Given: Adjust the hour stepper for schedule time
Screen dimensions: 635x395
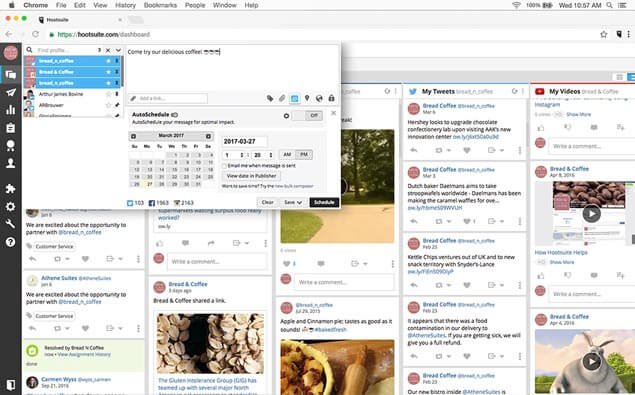Looking at the screenshot, I should click(242, 155).
